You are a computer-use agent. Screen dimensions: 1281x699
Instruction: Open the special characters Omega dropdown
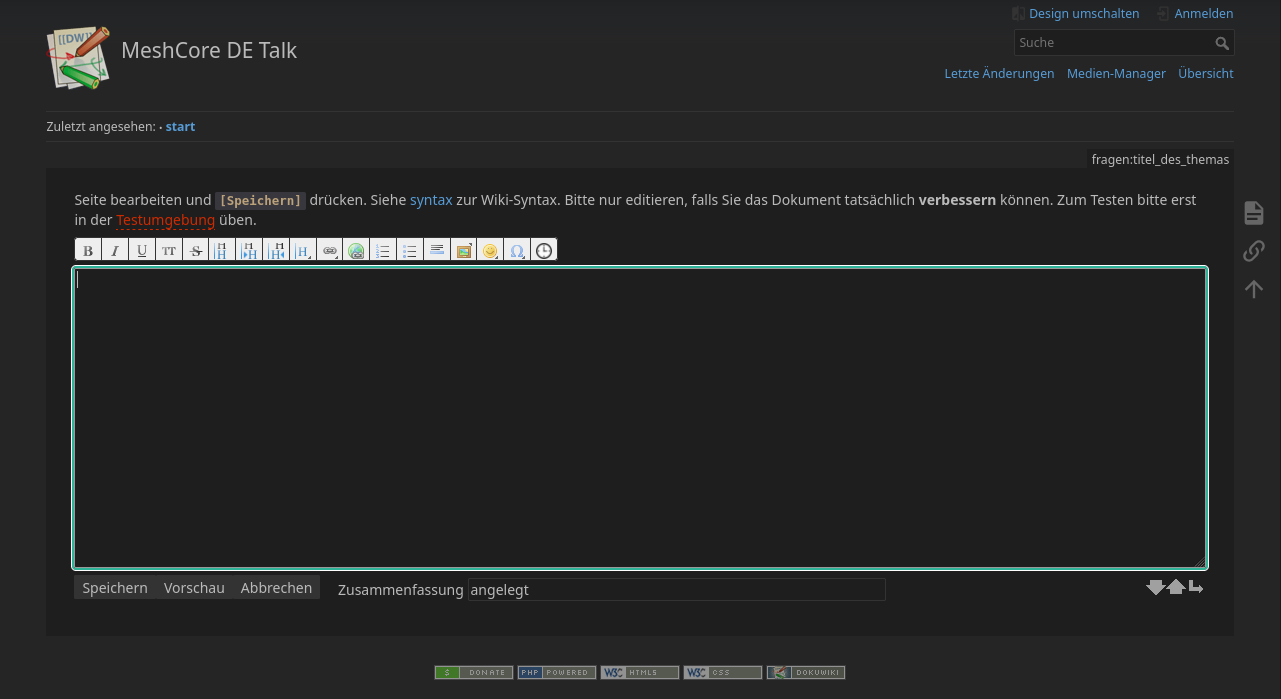click(x=517, y=250)
